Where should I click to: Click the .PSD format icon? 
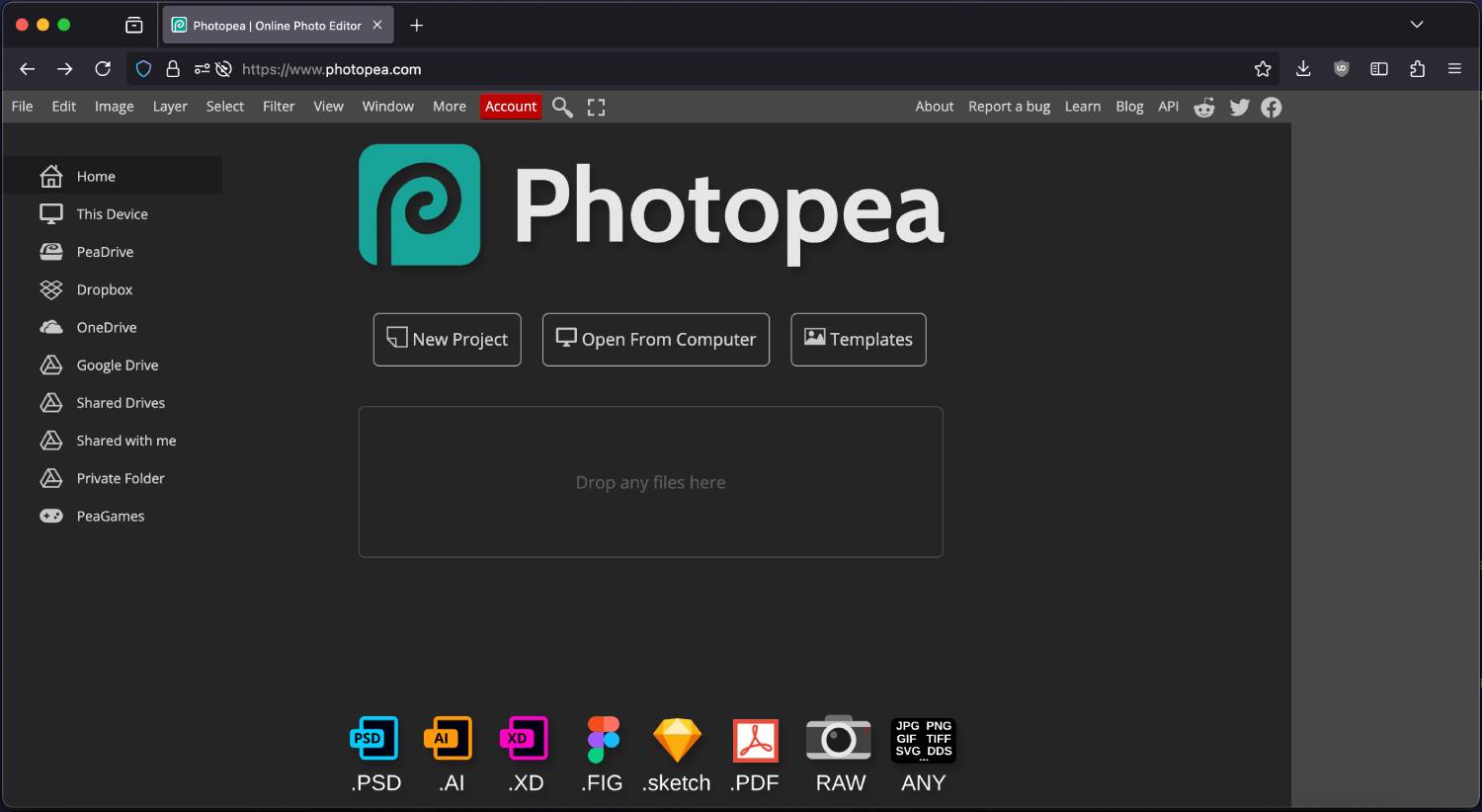374,738
